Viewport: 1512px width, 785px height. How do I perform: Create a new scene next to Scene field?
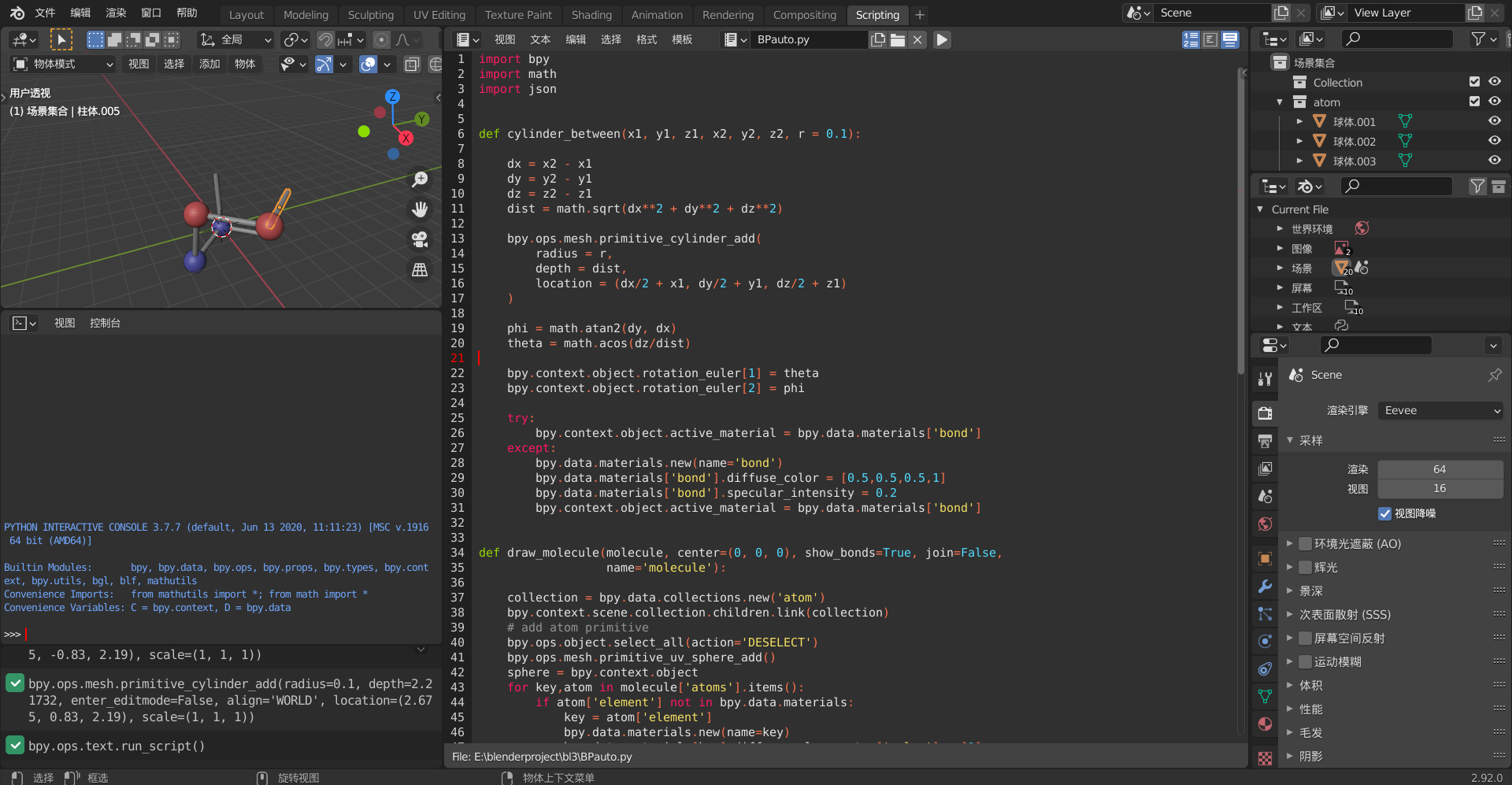click(1281, 13)
